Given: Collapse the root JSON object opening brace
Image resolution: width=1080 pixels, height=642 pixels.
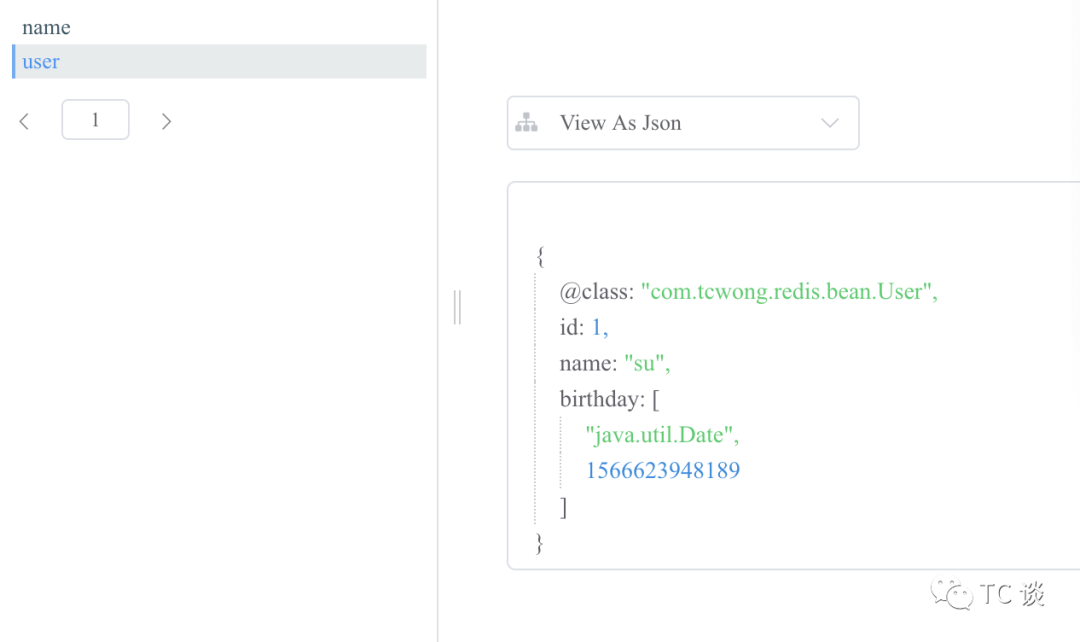Looking at the screenshot, I should point(541,256).
